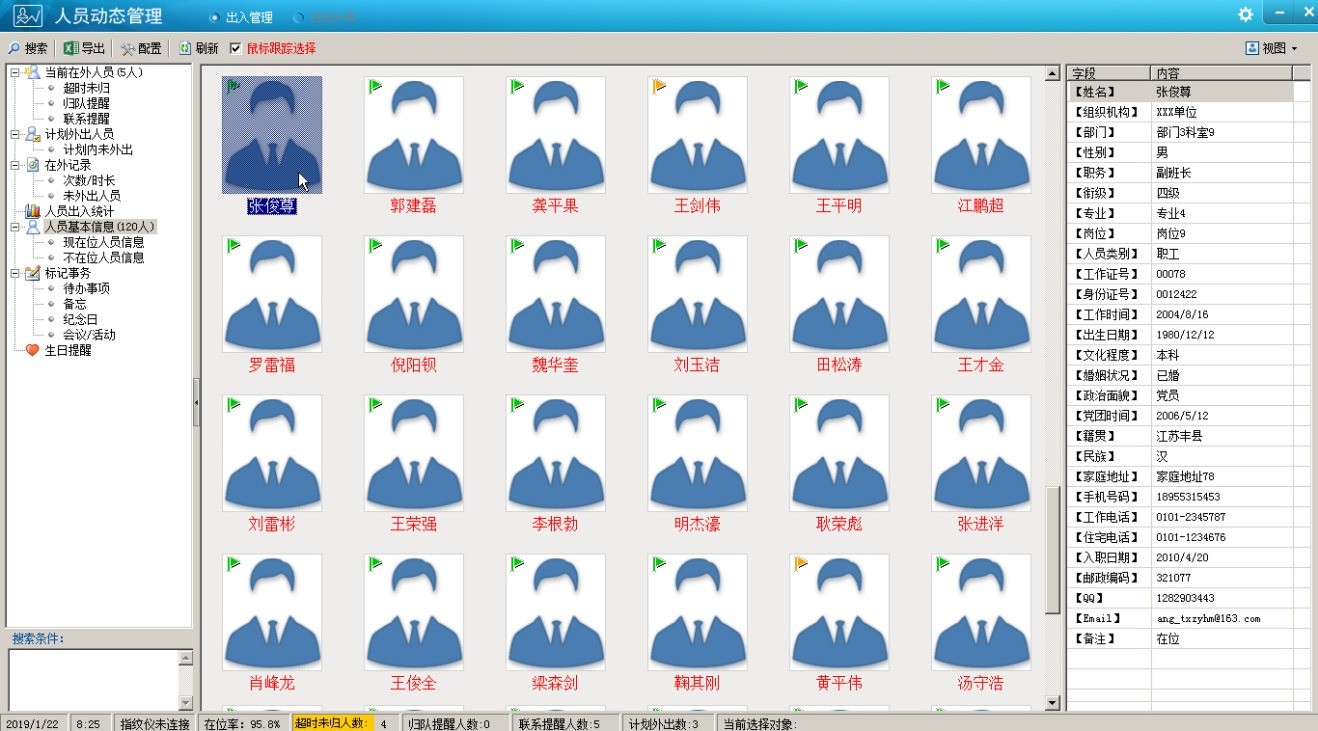Click the 生日提醒 heart icon
Screen dimensions: 1318x731
(32, 351)
